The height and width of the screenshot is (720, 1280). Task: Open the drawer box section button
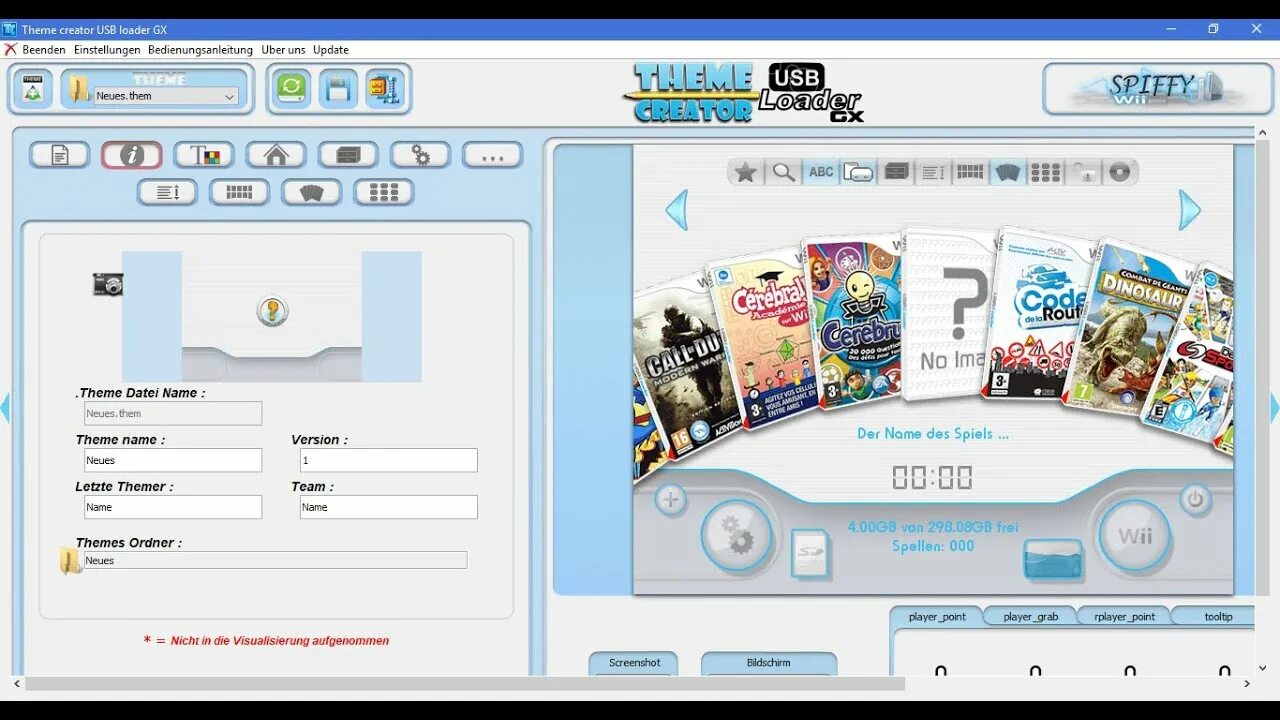coord(348,155)
